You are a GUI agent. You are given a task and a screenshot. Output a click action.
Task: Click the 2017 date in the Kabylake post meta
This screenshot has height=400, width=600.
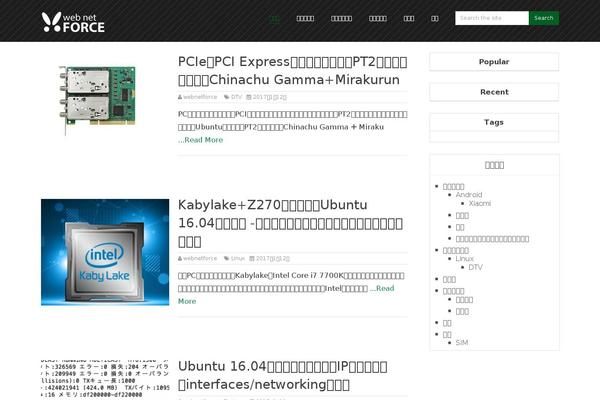coord(273,259)
